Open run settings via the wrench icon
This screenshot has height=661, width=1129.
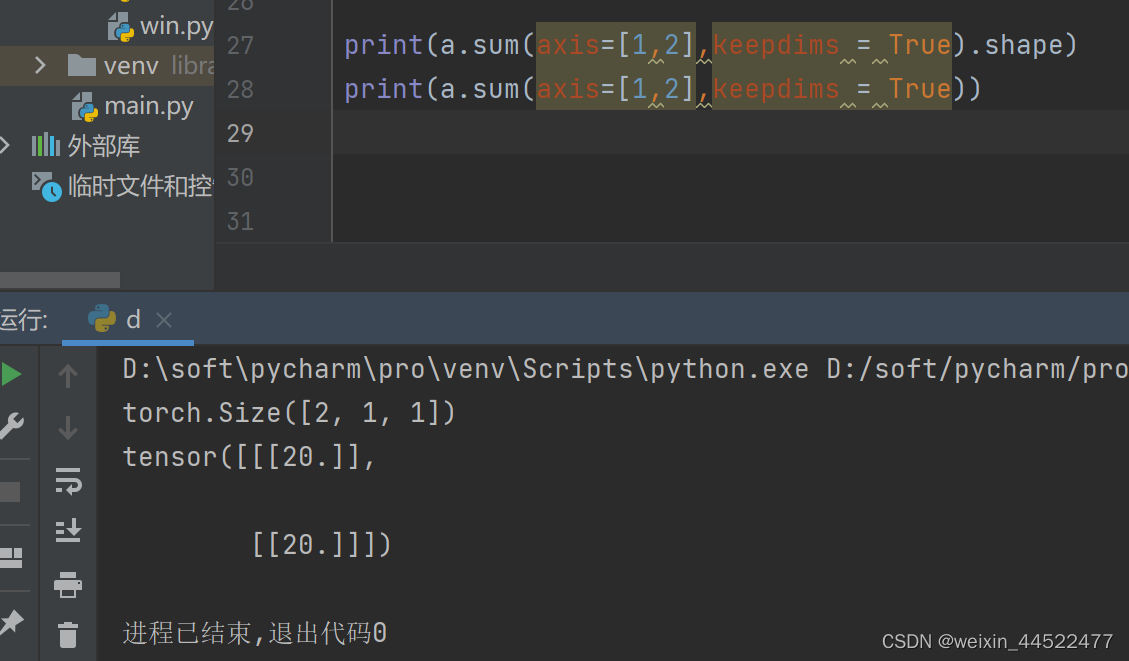10,426
